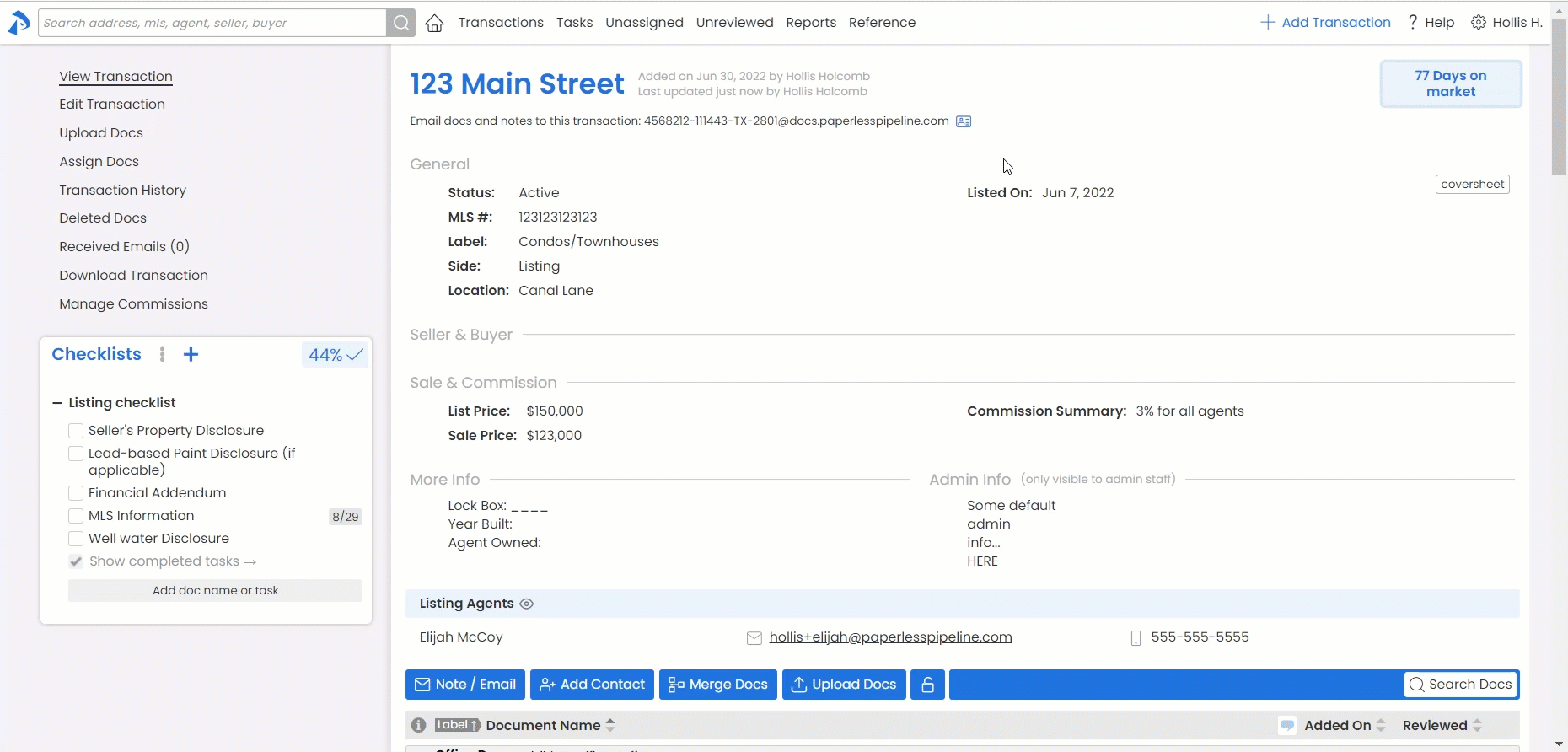Check Financial Addendum task
Image resolution: width=1568 pixels, height=752 pixels.
click(x=76, y=493)
